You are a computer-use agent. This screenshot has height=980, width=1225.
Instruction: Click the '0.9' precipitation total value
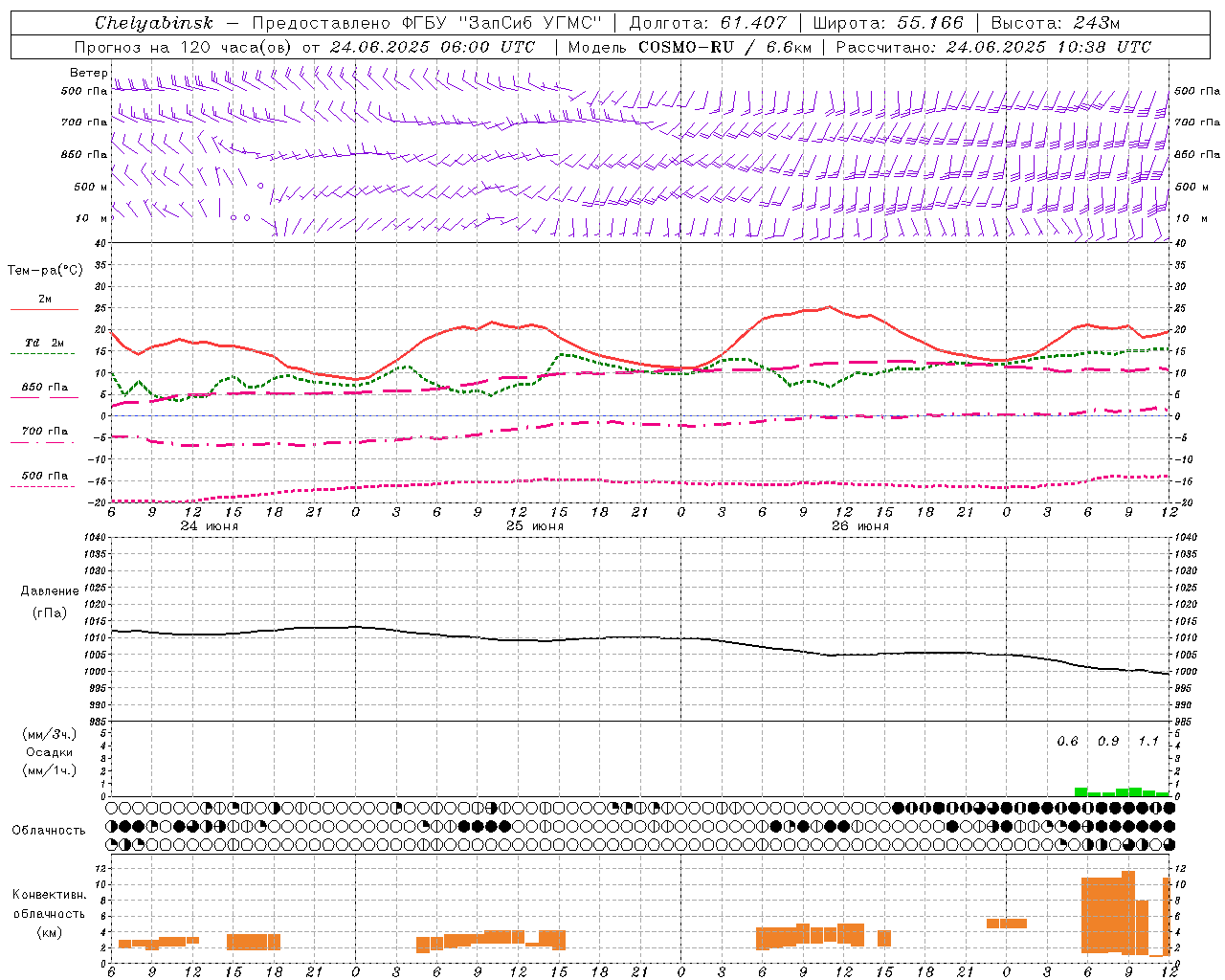(x=1107, y=742)
